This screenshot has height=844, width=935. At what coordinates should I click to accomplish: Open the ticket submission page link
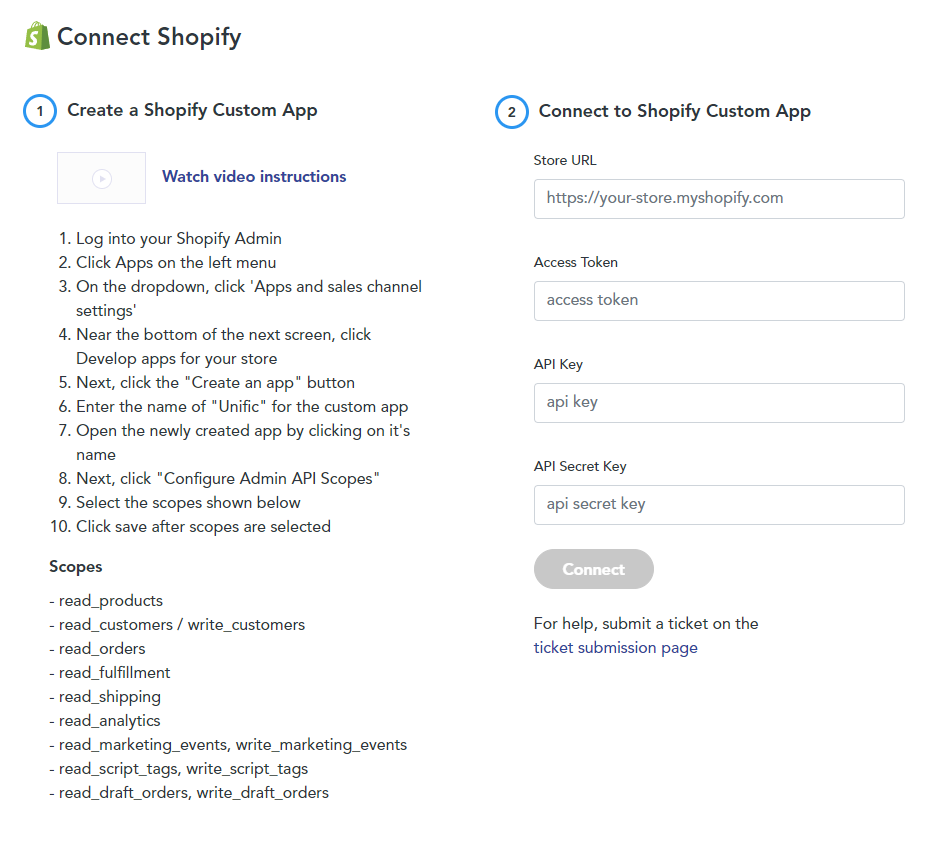pyautogui.click(x=615, y=648)
